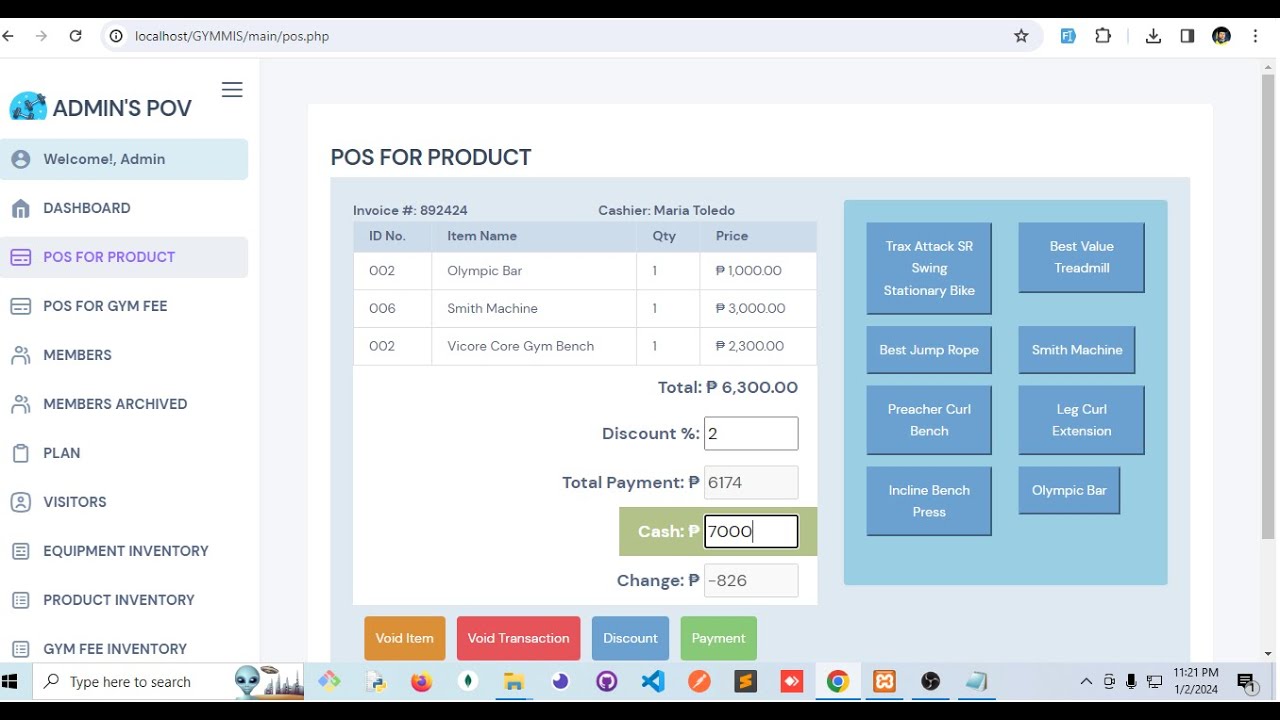The height and width of the screenshot is (720, 1280).
Task: Open the browser Extensions puzzle icon
Action: (1103, 36)
